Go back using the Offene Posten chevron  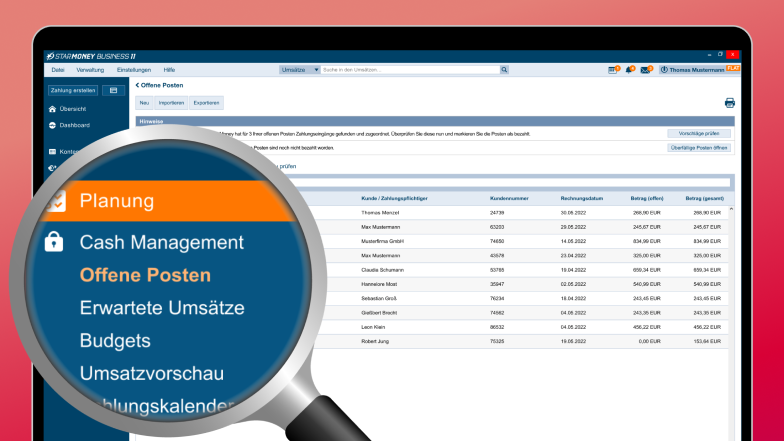coord(137,85)
